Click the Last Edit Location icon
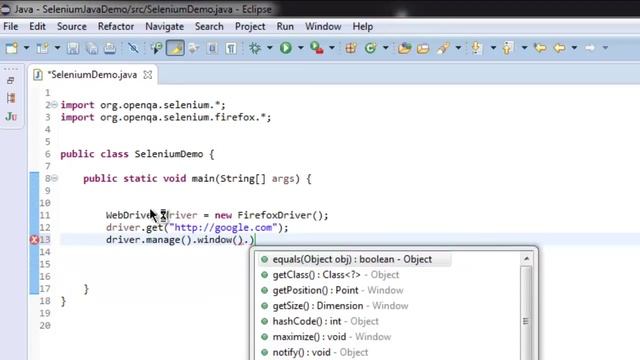 point(540,48)
